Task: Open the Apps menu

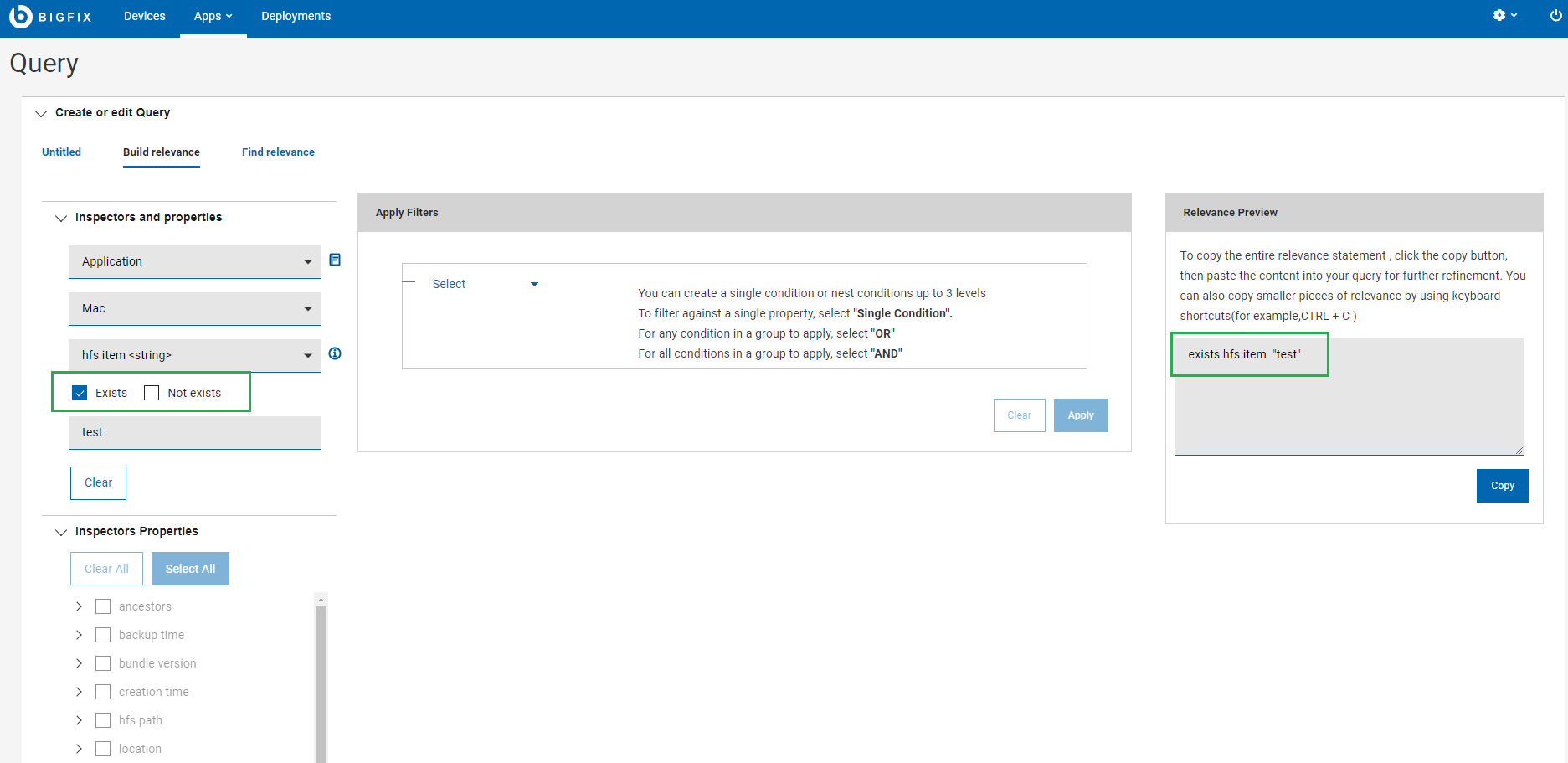Action: 213,16
